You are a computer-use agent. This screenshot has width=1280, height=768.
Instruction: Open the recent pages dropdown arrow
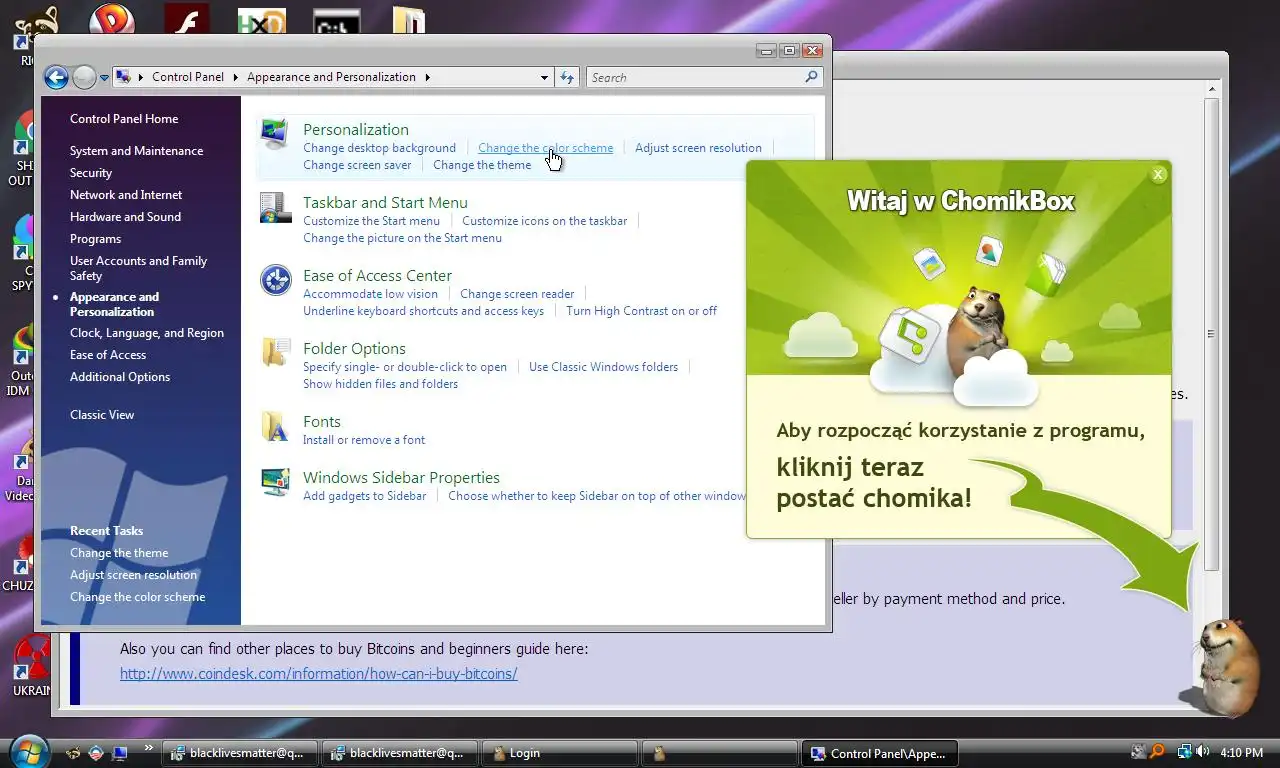pos(105,77)
